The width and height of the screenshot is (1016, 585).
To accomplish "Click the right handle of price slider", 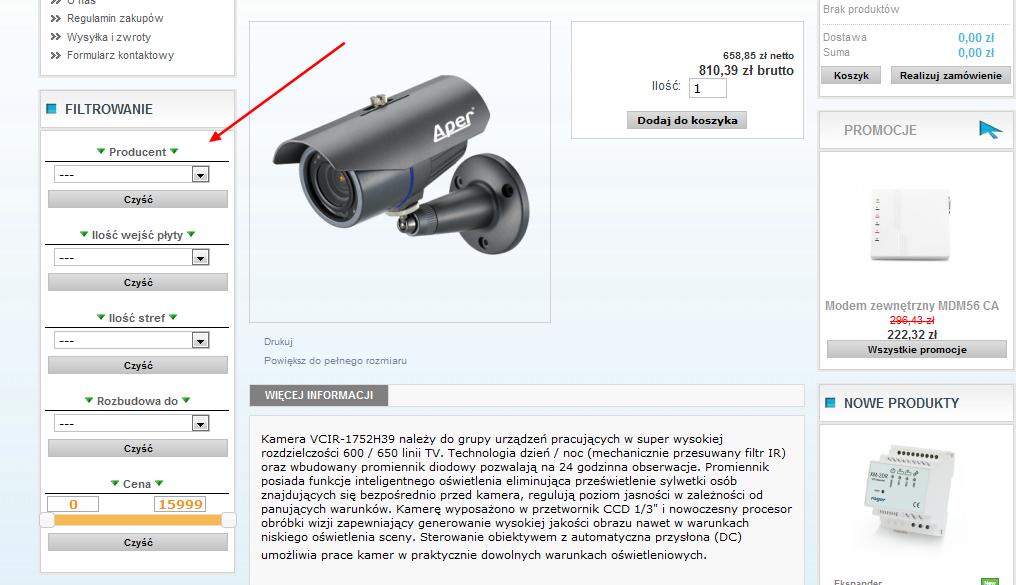I will pos(229,520).
